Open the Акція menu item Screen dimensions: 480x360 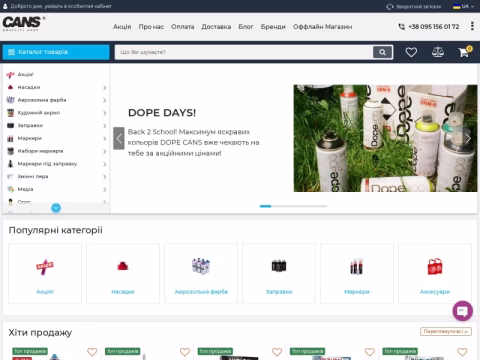pos(122,27)
